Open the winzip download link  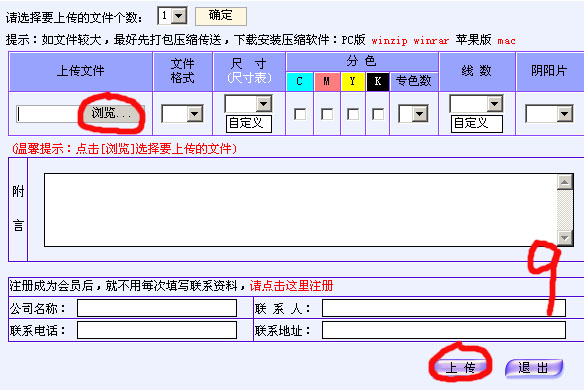click(x=389, y=40)
